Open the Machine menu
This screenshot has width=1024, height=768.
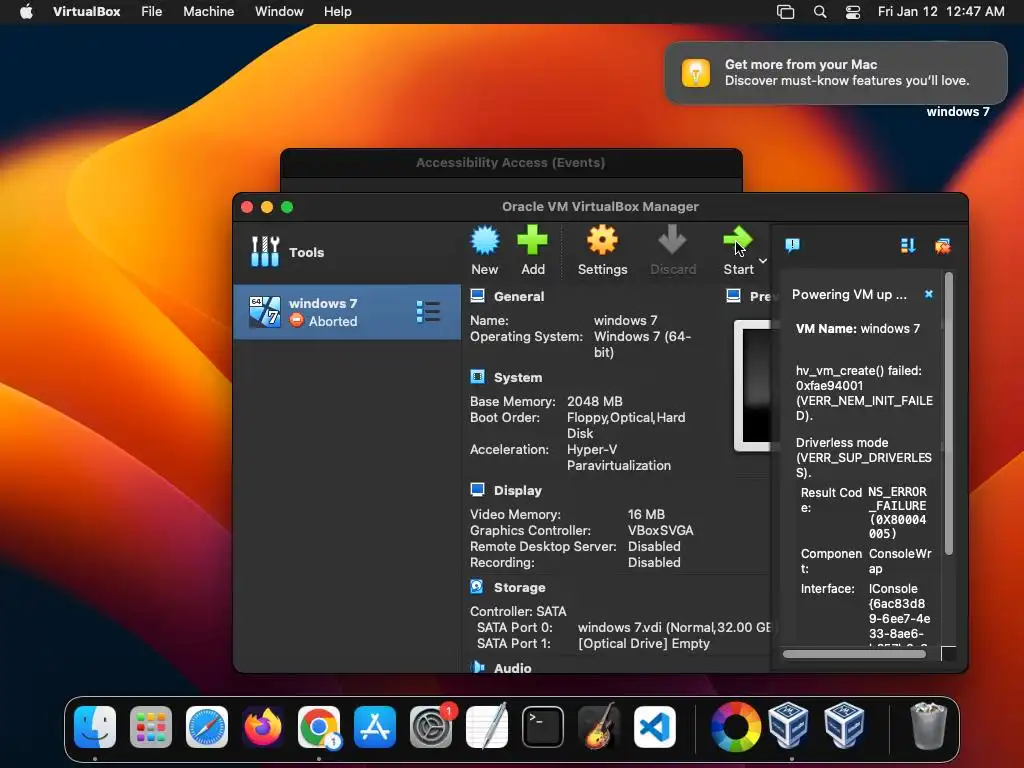point(208,11)
